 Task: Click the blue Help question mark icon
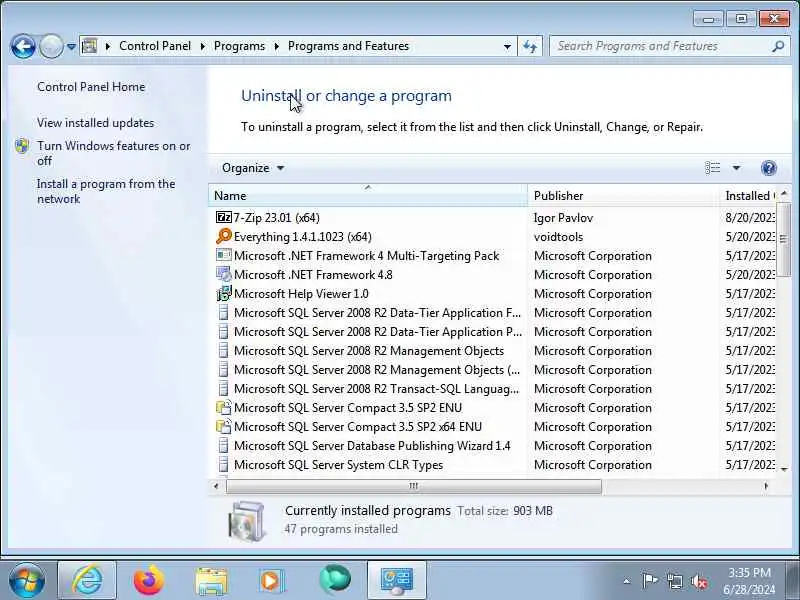pos(768,167)
